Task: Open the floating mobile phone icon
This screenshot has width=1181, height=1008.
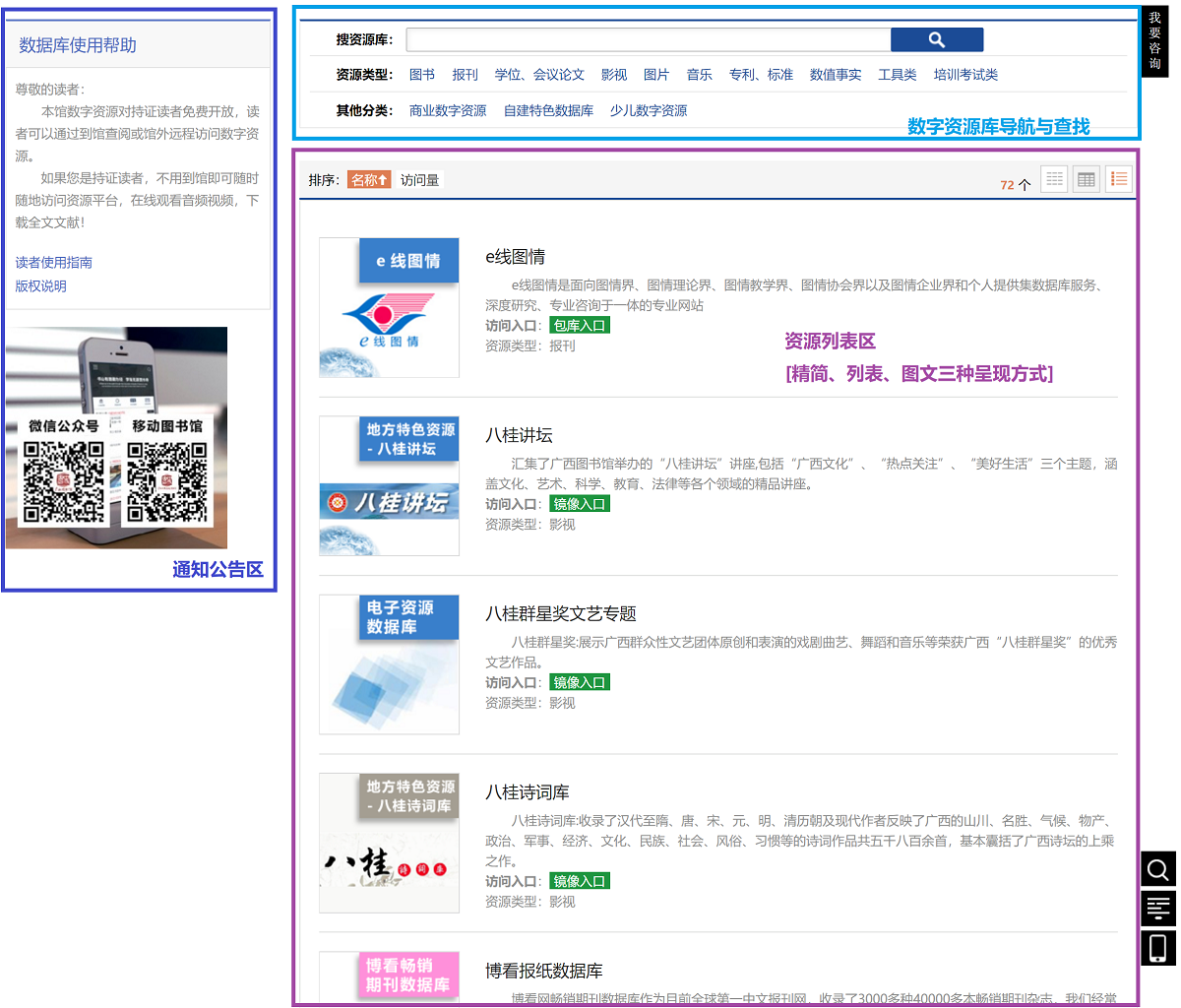Action: click(x=1158, y=948)
